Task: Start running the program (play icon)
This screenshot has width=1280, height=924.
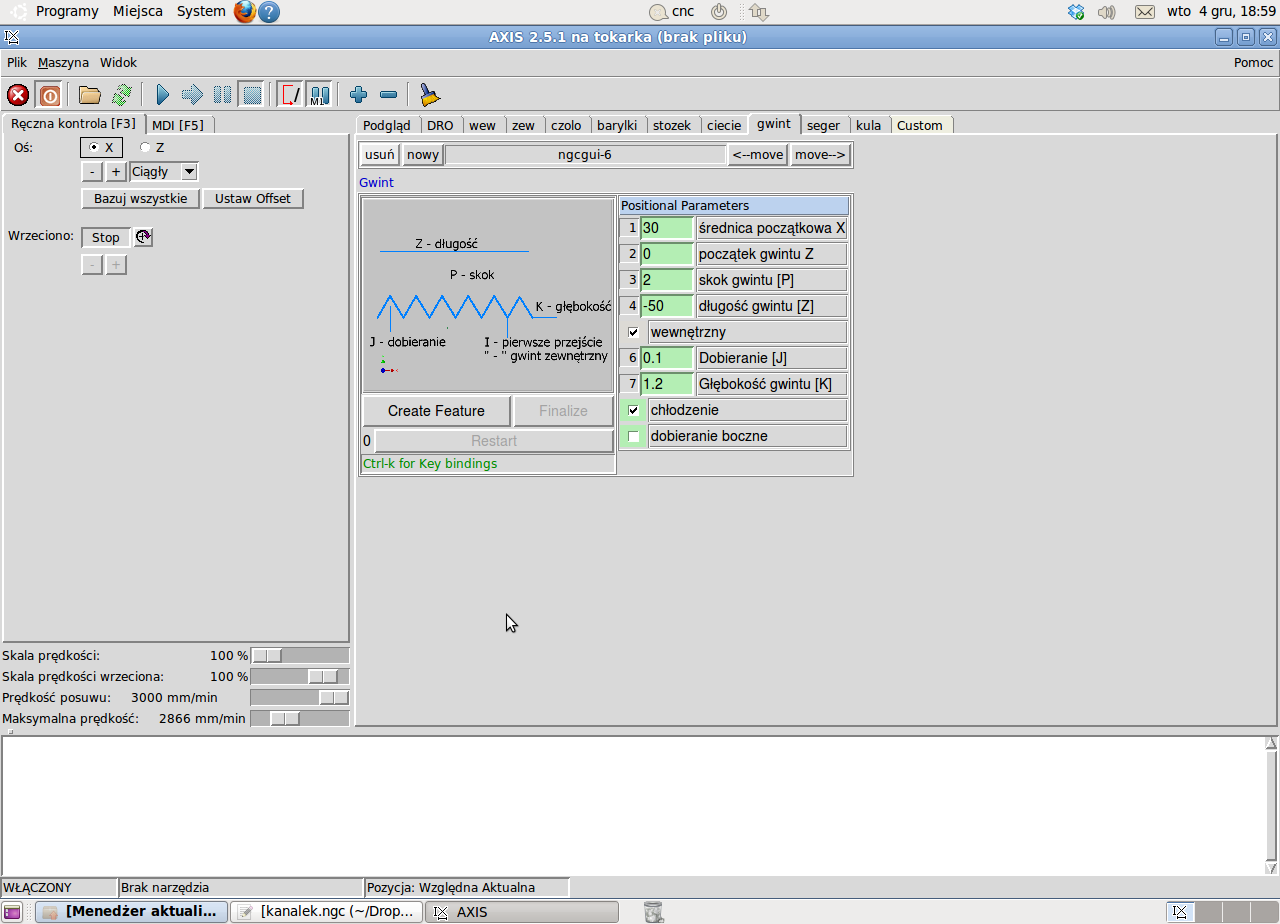Action: (163, 95)
